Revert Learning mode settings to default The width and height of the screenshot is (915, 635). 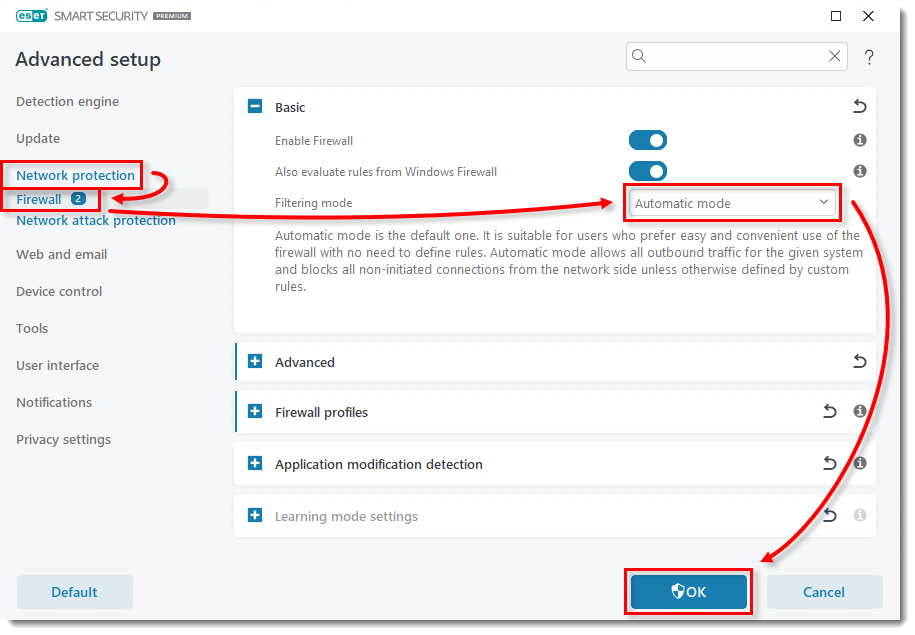pyautogui.click(x=829, y=515)
